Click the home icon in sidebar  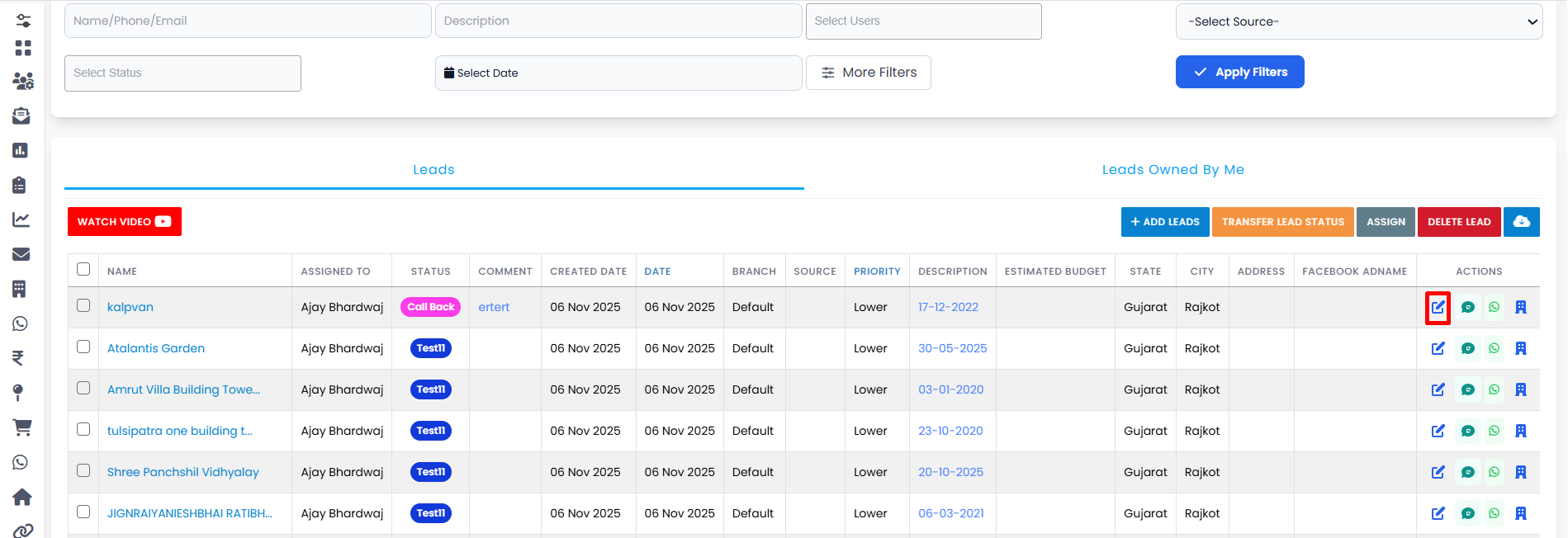coord(21,497)
